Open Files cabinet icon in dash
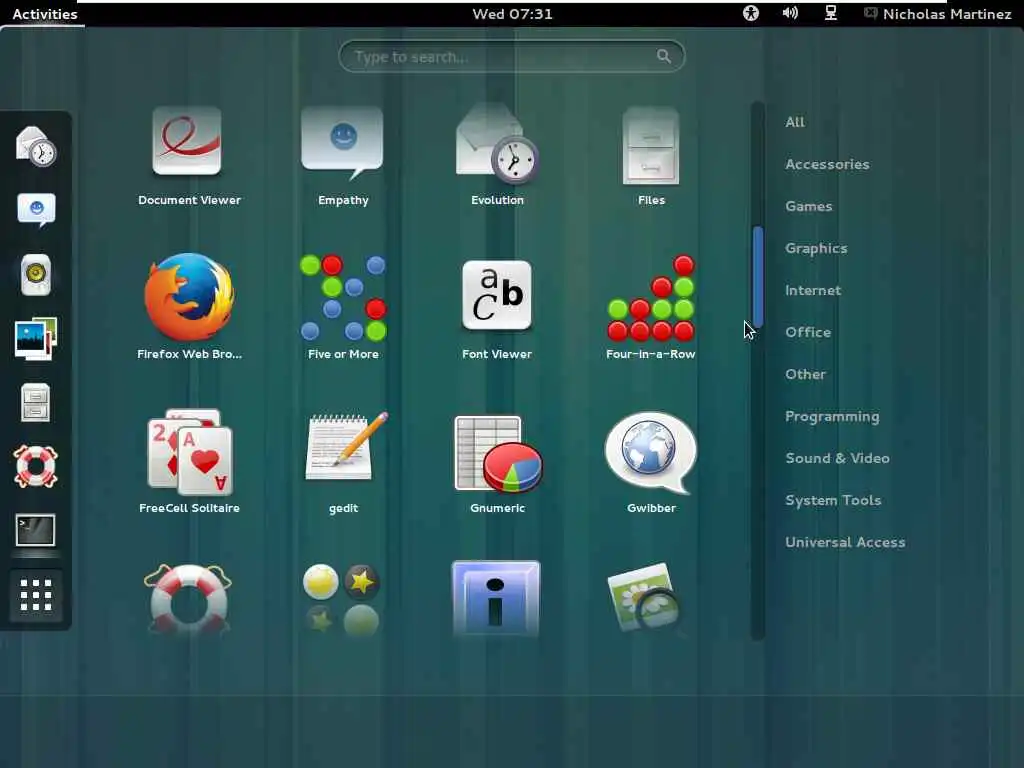The height and width of the screenshot is (768, 1024). coord(35,402)
